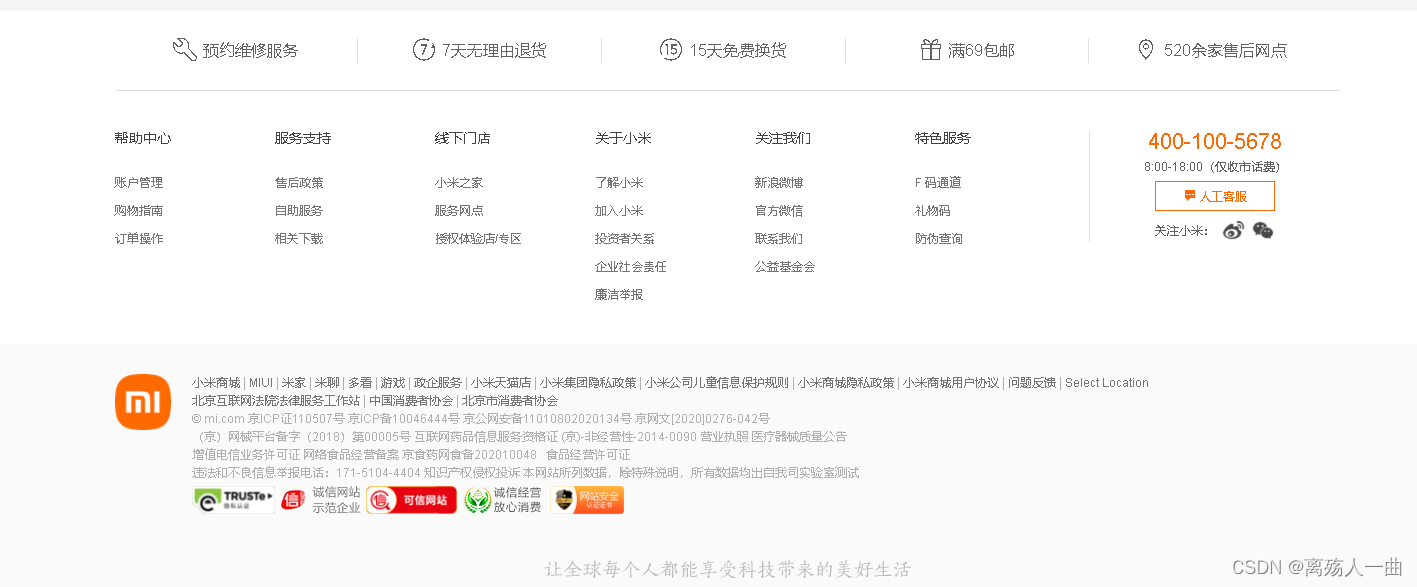Open the 诚信经营放心消费 badge
This screenshot has width=1417, height=587.
click(503, 500)
